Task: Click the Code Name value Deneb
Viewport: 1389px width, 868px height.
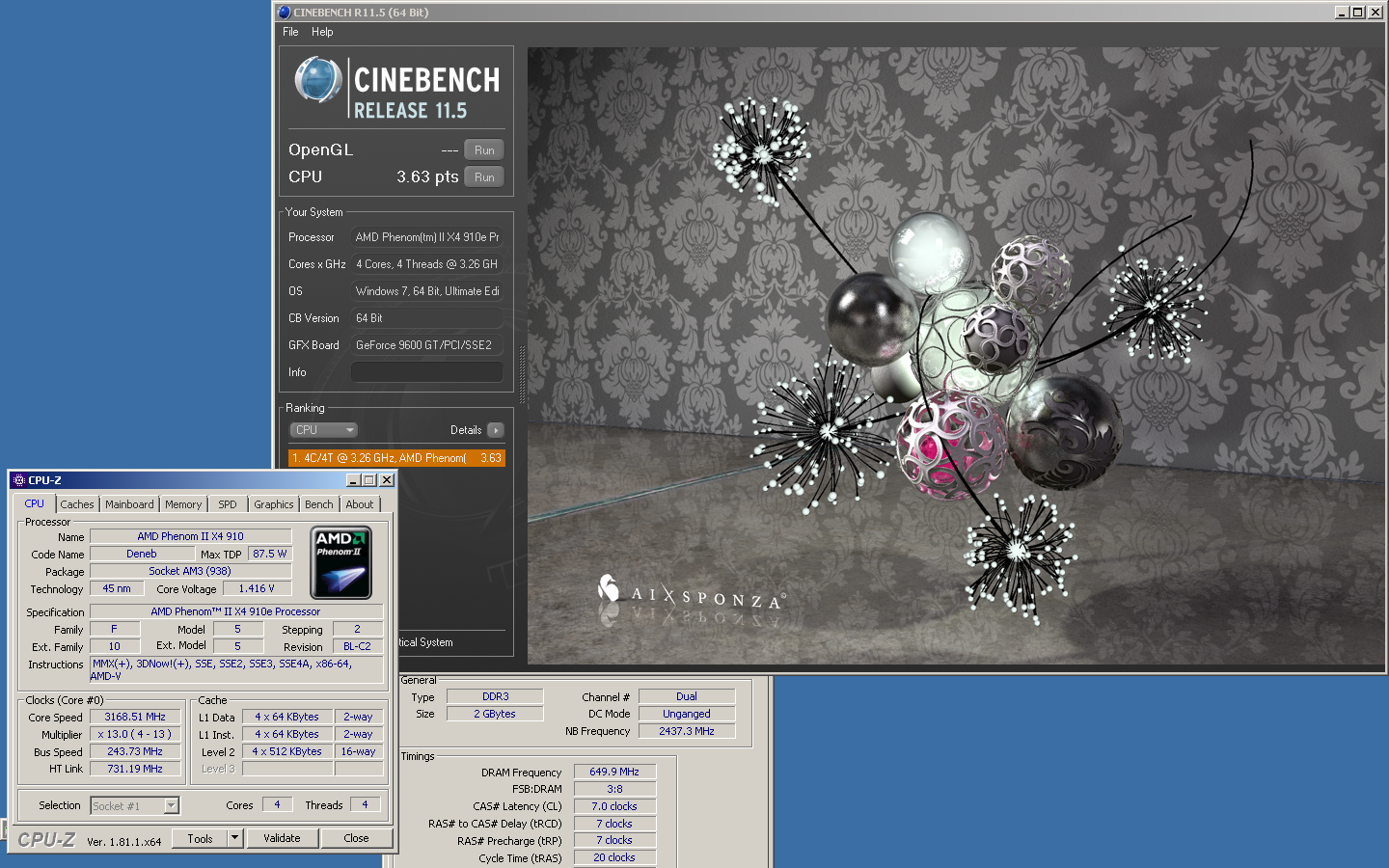Action: [x=142, y=554]
